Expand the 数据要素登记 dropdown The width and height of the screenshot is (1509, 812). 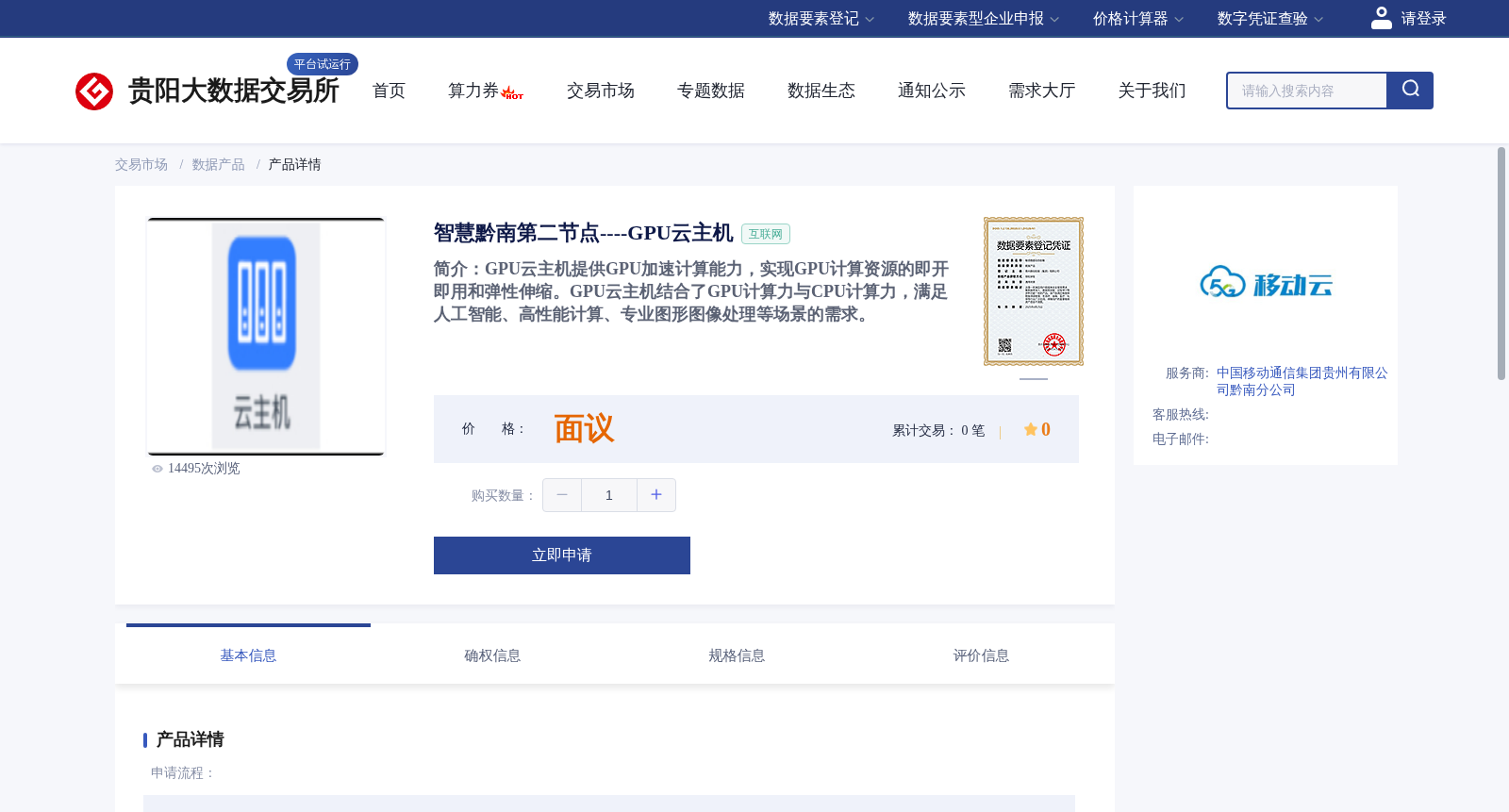point(821,19)
